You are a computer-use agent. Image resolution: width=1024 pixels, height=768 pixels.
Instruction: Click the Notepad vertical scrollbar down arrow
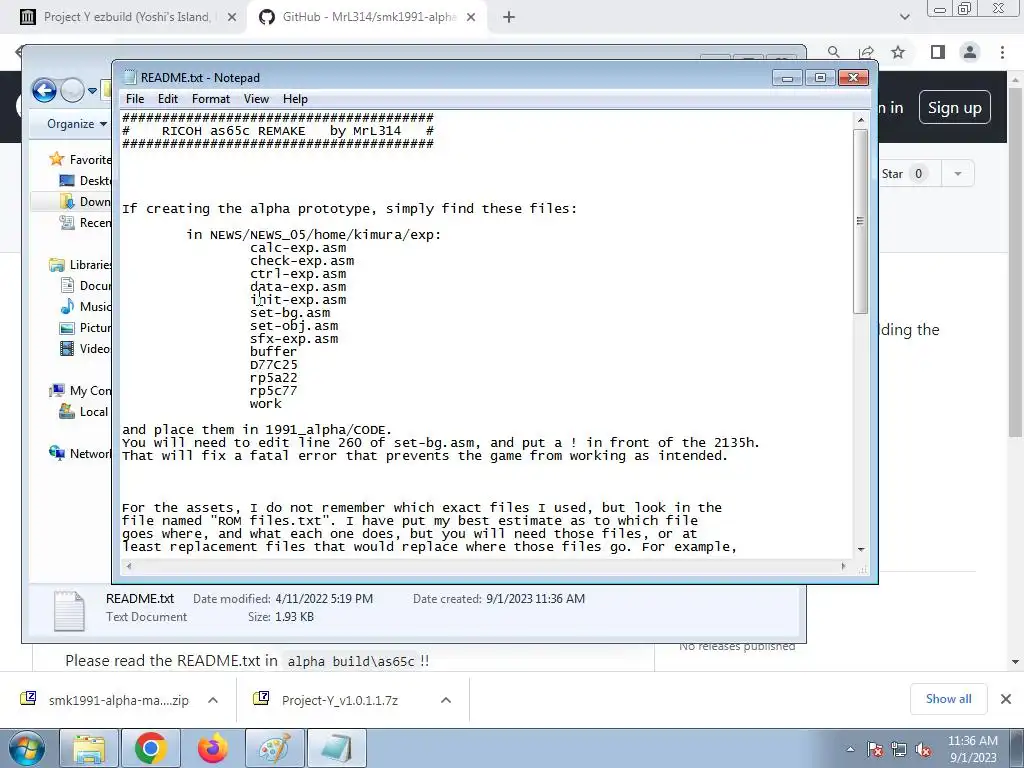[861, 550]
